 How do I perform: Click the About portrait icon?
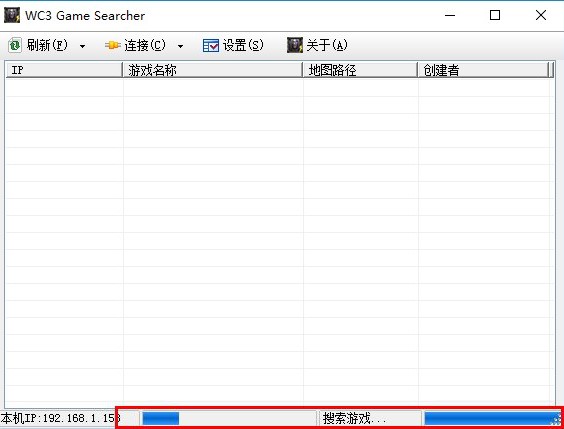point(295,45)
